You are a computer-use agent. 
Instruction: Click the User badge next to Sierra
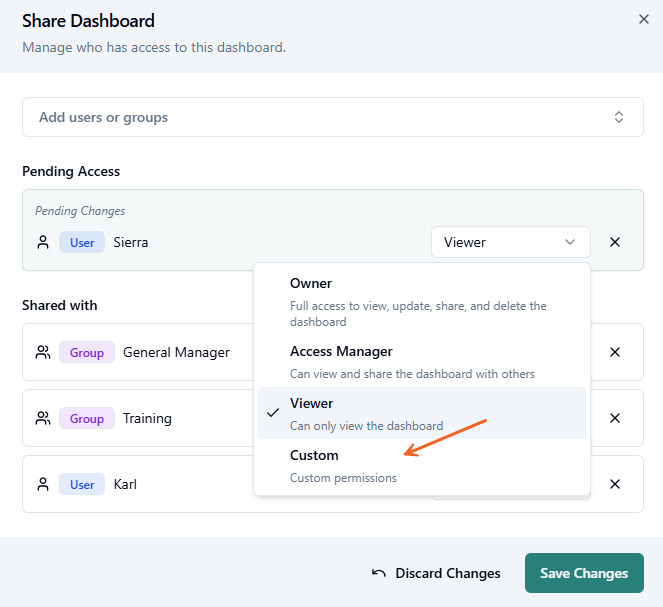[x=82, y=242]
